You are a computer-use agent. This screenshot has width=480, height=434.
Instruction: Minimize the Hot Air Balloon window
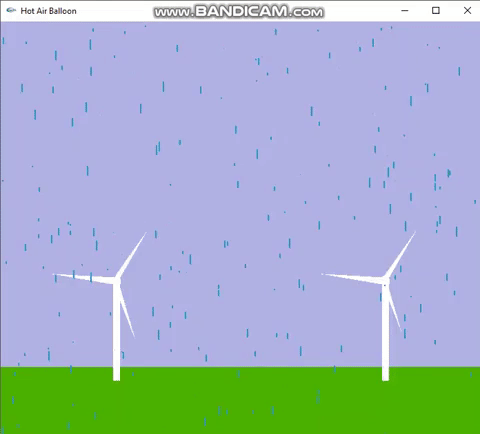405,11
